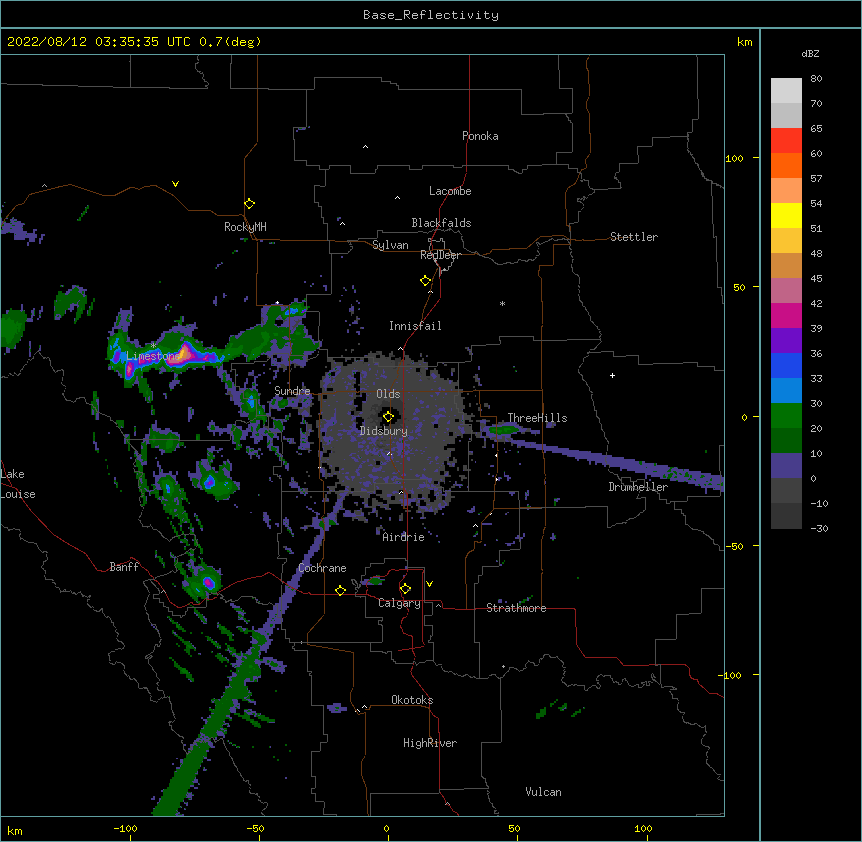Image resolution: width=862 pixels, height=842 pixels.
Task: Click the Sundre town label
Action: point(292,391)
